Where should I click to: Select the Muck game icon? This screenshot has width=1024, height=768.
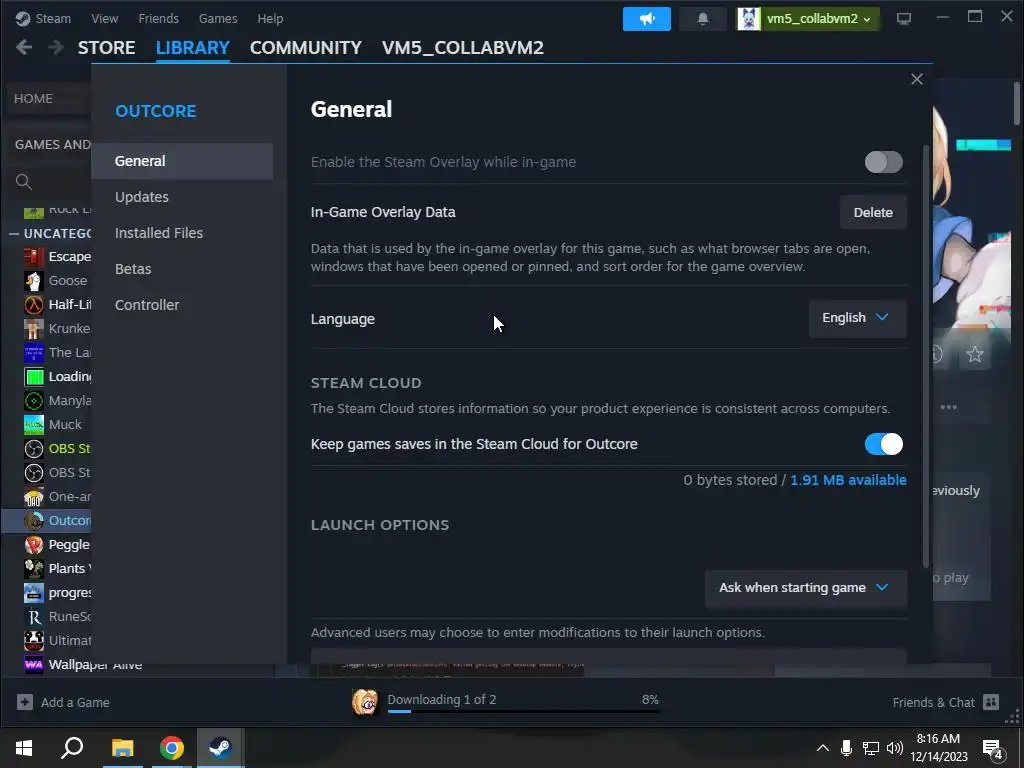coord(34,424)
